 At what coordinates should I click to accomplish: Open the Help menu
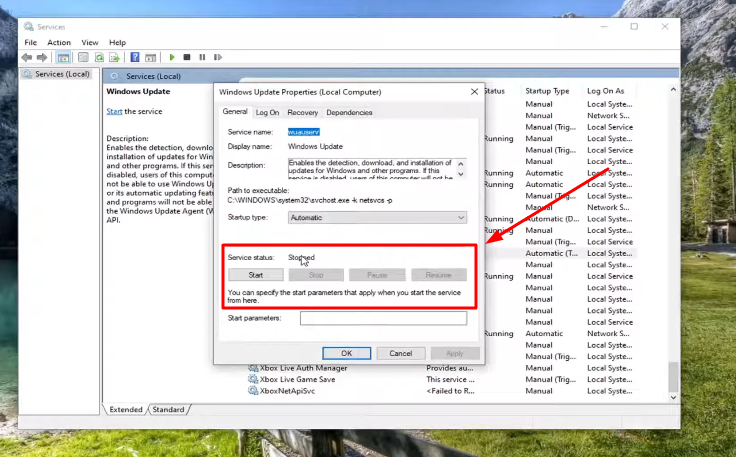tap(117, 42)
